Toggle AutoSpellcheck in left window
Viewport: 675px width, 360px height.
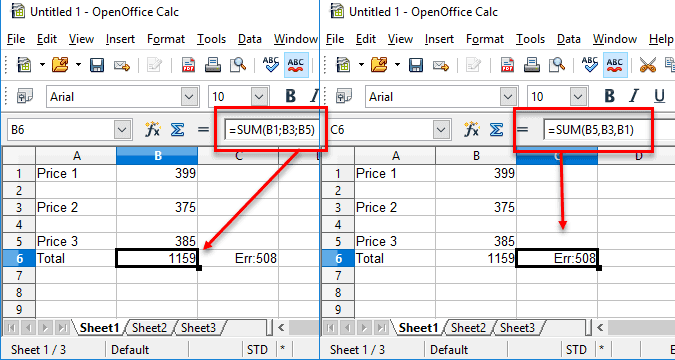click(x=296, y=65)
